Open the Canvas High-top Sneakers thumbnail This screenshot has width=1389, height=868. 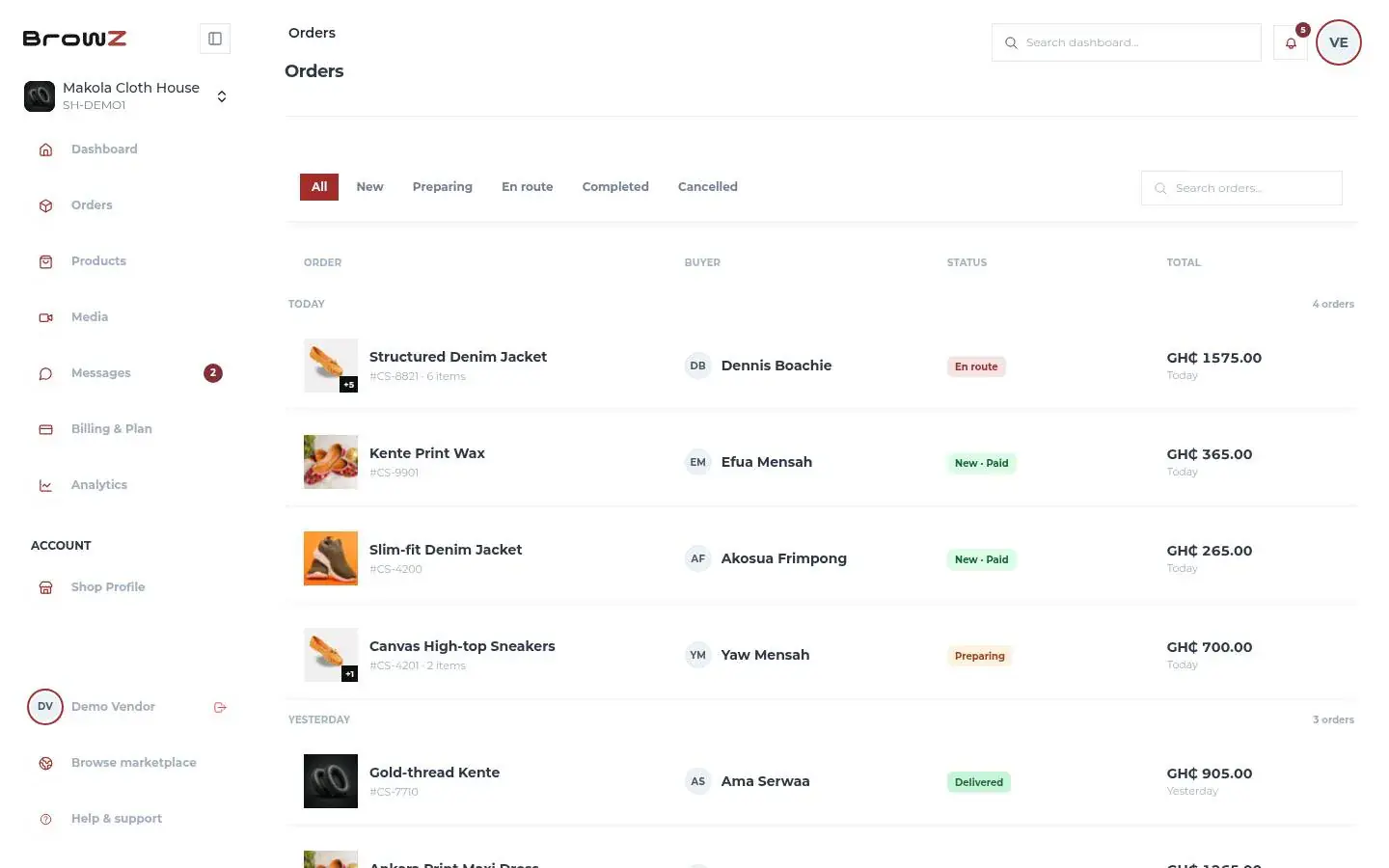click(x=331, y=655)
